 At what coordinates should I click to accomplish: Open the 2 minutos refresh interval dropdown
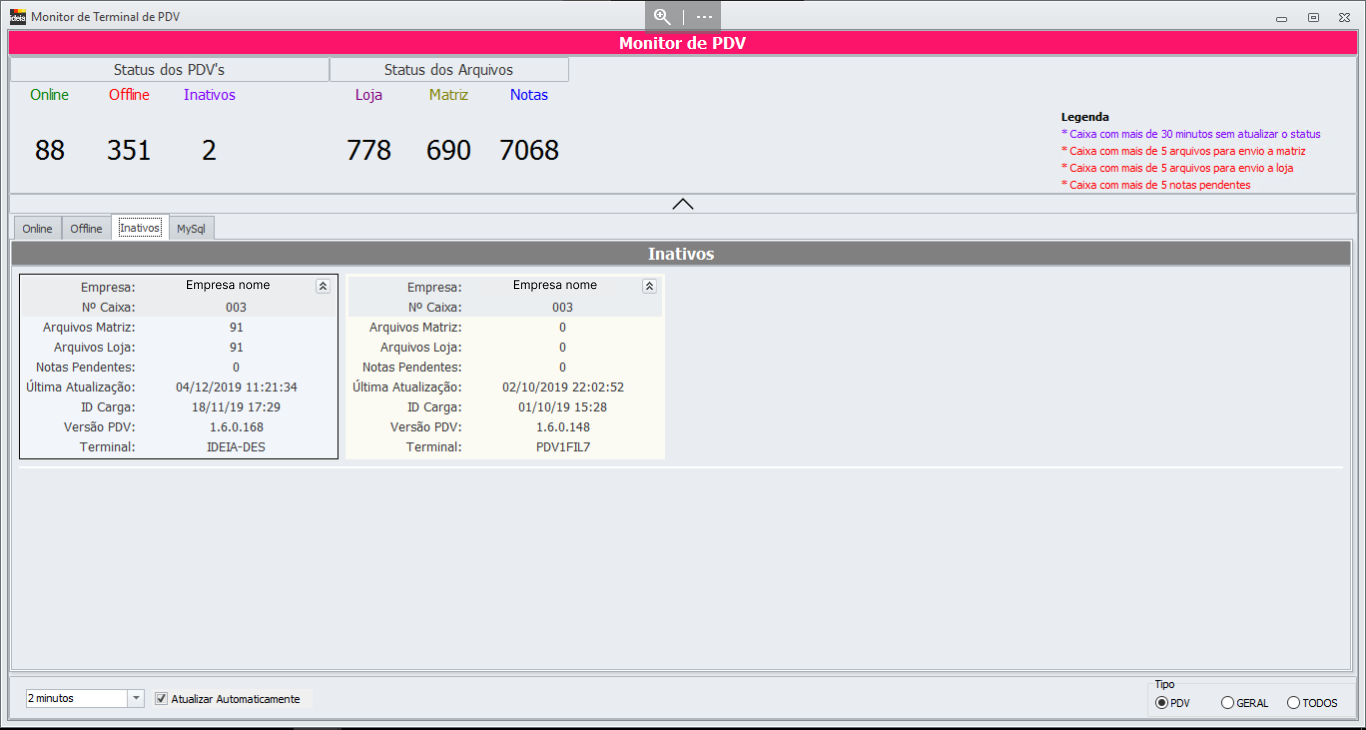137,699
